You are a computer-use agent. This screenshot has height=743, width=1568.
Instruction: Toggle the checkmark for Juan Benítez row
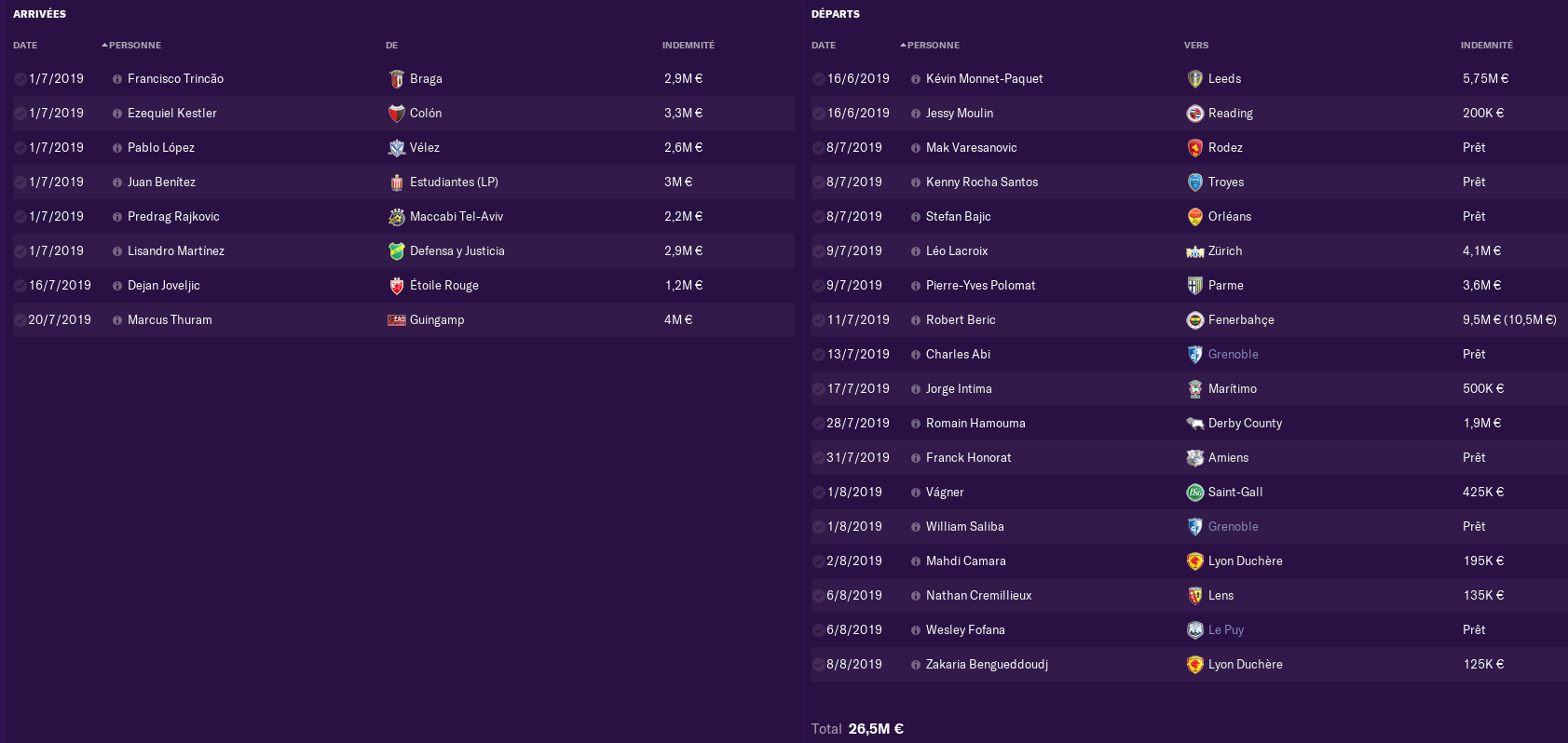click(20, 182)
